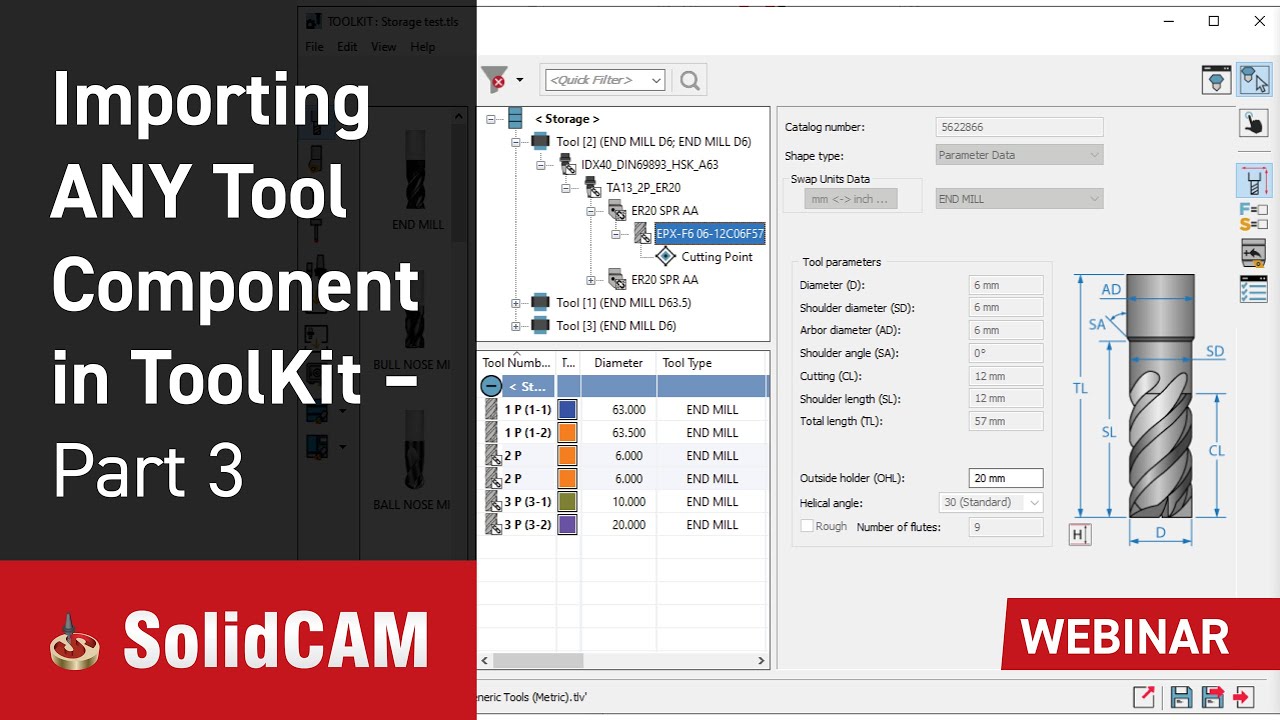
Task: Sort by the Tool Number column header
Action: click(x=517, y=363)
